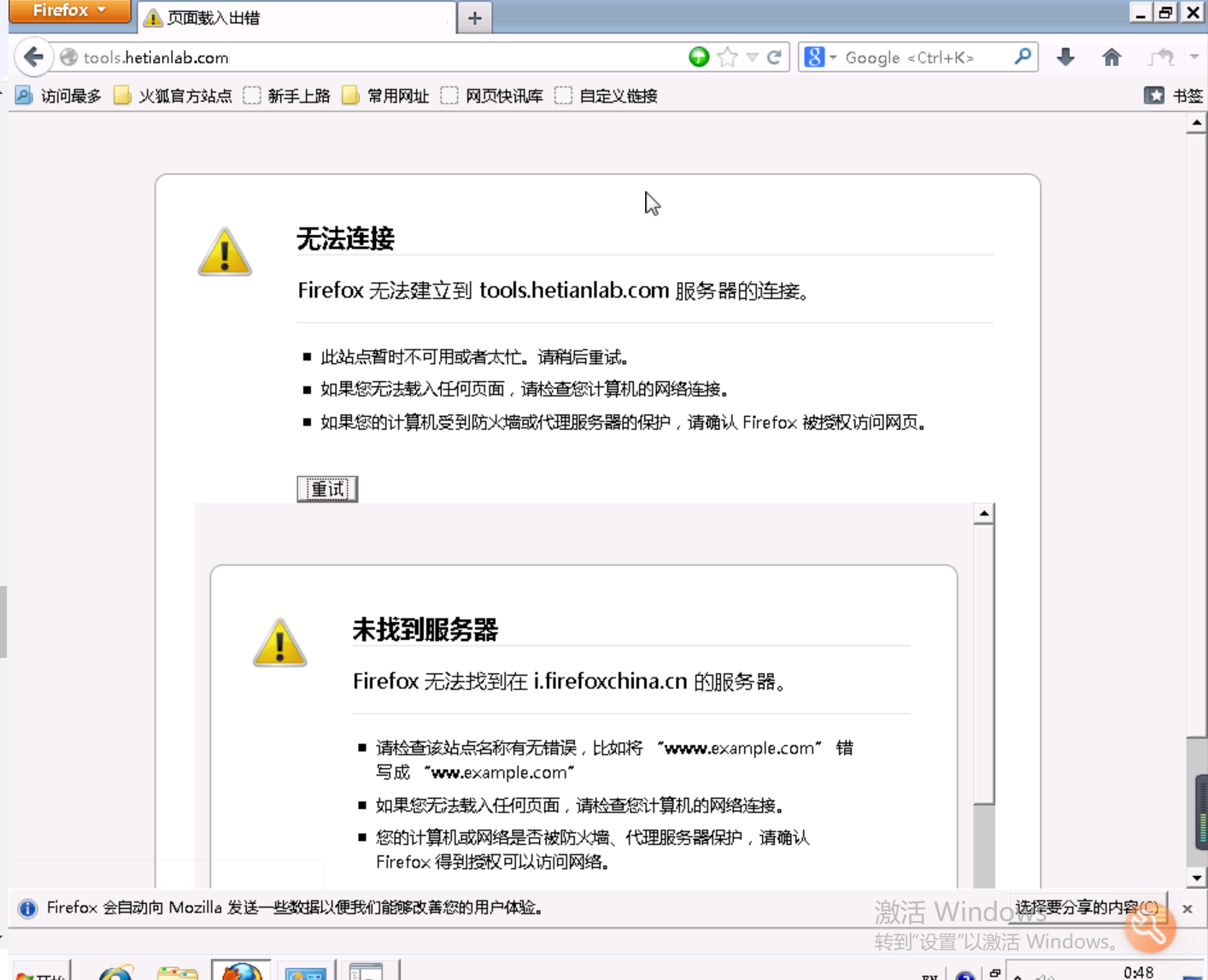
Task: Click the undo/restore arrow toolbar icon
Action: (1161, 57)
